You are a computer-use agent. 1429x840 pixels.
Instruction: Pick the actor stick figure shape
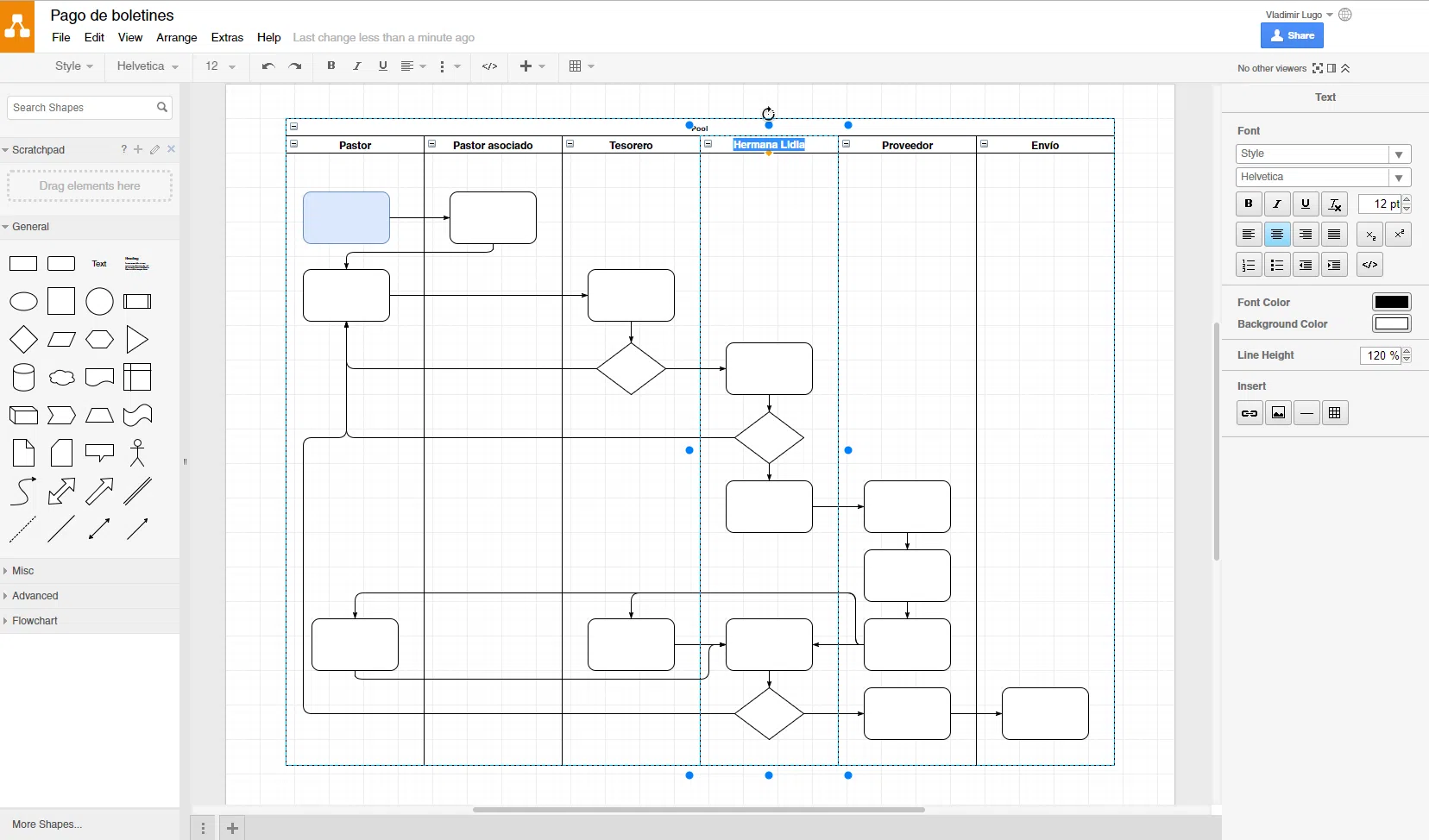tap(137, 453)
